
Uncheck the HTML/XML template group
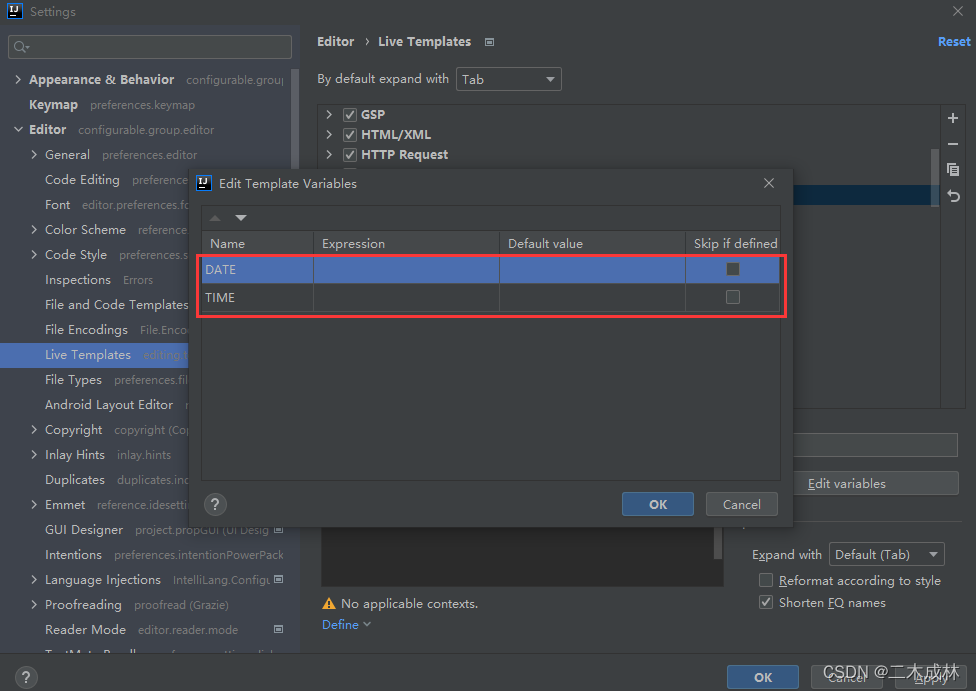point(350,134)
